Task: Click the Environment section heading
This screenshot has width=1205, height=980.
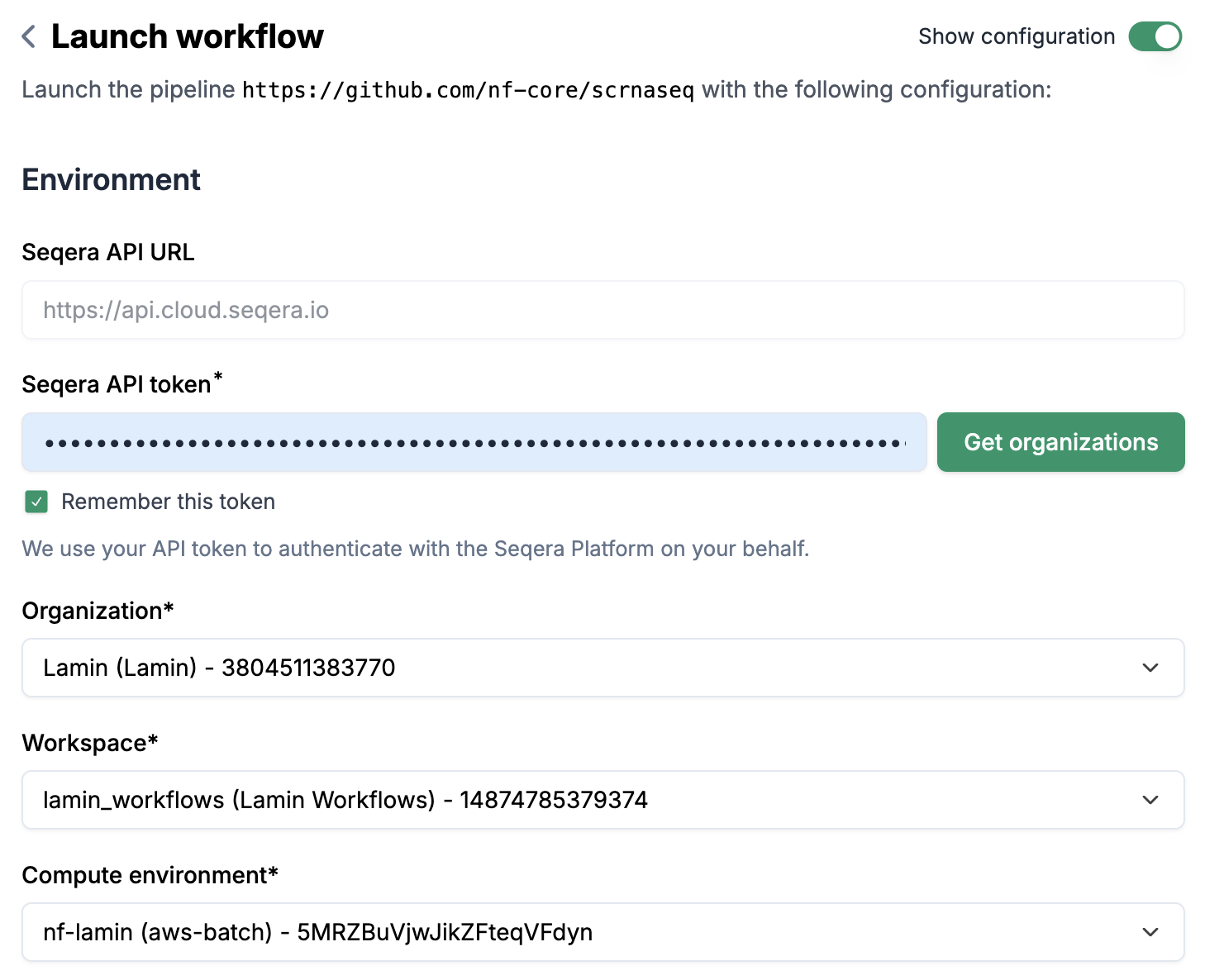Action: click(x=111, y=179)
